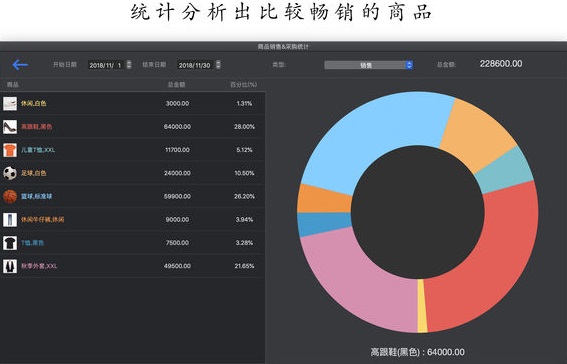This screenshot has width=567, height=364.
Task: Adjust the end date stepper arrows
Action: point(218,65)
